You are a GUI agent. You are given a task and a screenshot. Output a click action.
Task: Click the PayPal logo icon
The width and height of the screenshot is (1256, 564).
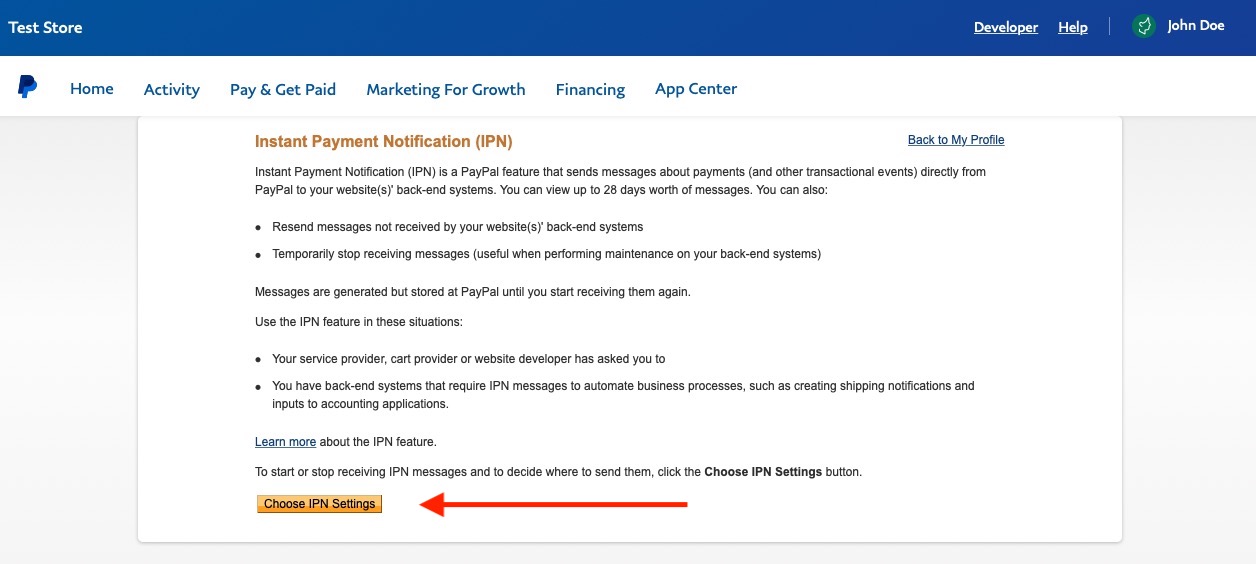pos(28,87)
